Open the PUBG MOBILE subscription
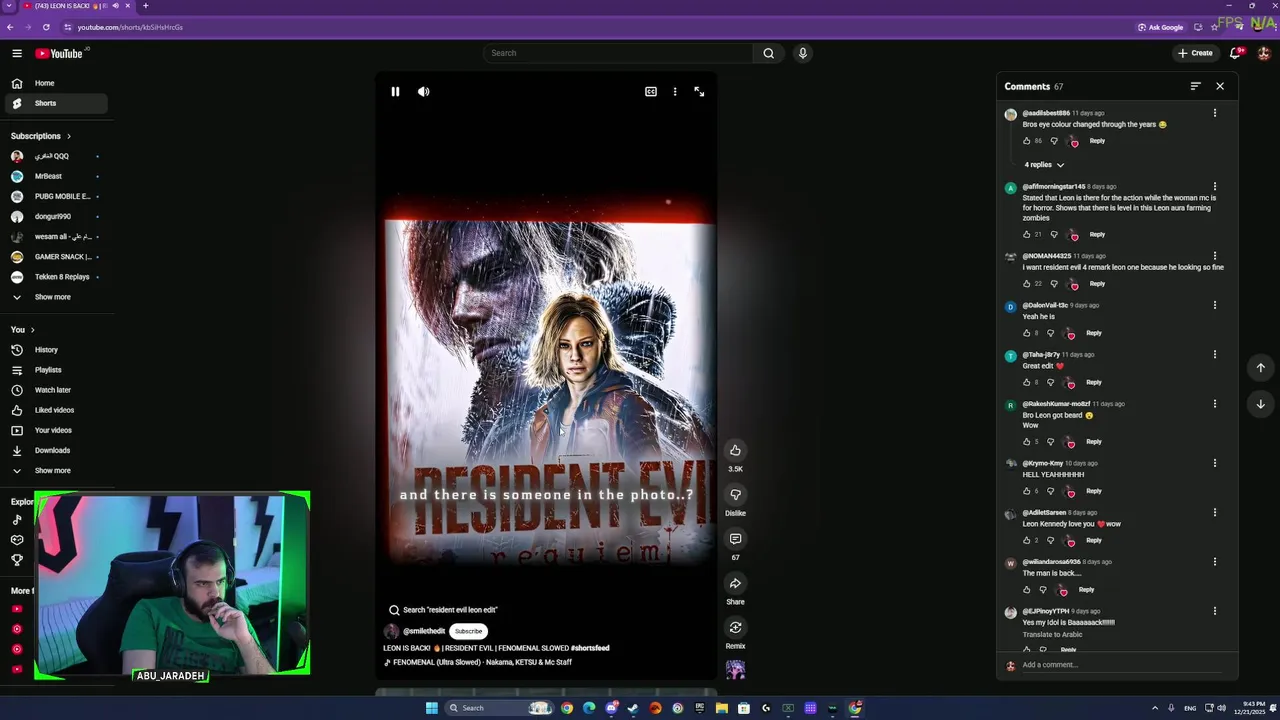 coord(55,196)
